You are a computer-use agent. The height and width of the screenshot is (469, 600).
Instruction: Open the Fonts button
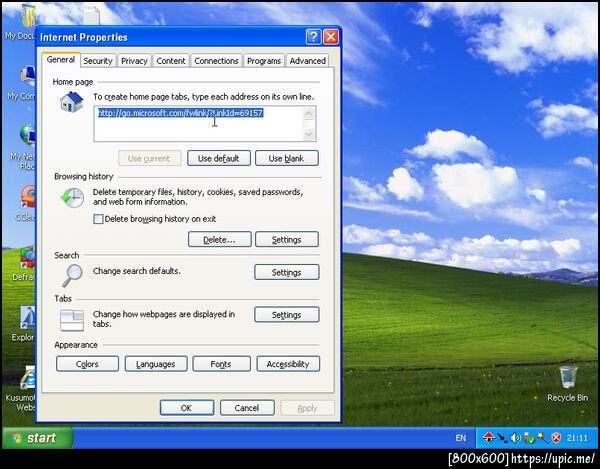221,364
